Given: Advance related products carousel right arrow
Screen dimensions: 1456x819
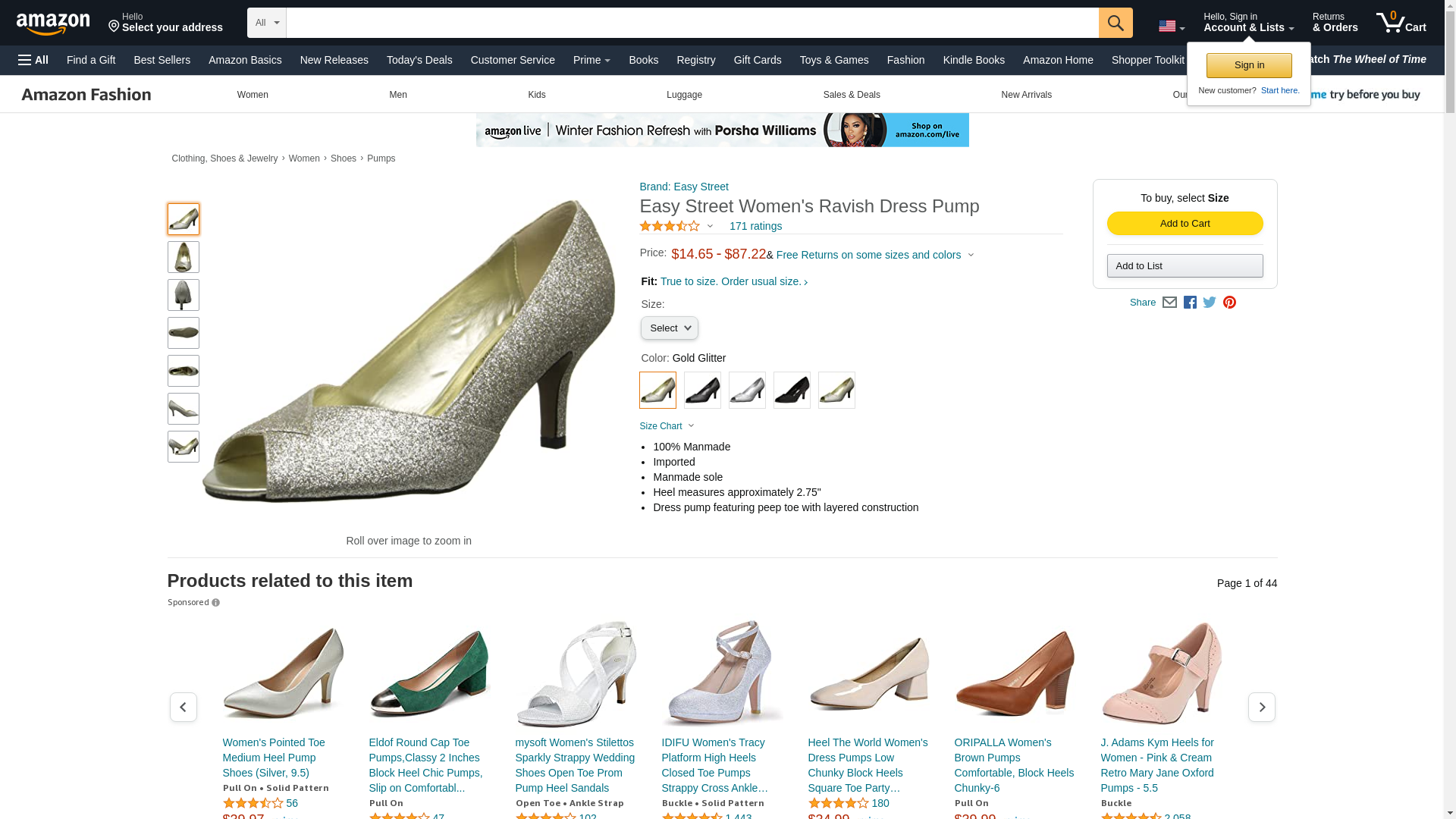Looking at the screenshot, I should point(1262,707).
